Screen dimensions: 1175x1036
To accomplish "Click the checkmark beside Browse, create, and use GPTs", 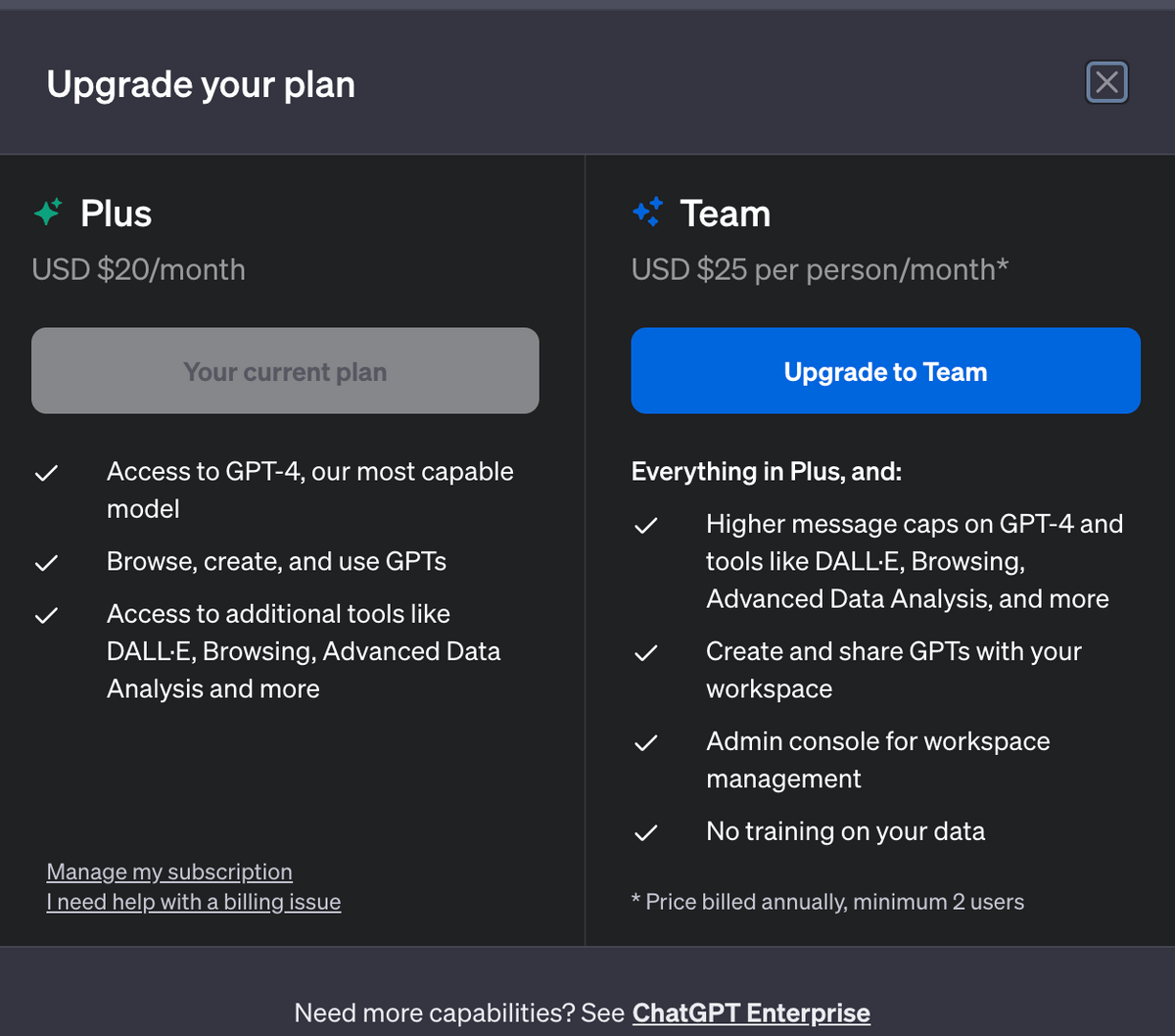I will coord(45,561).
